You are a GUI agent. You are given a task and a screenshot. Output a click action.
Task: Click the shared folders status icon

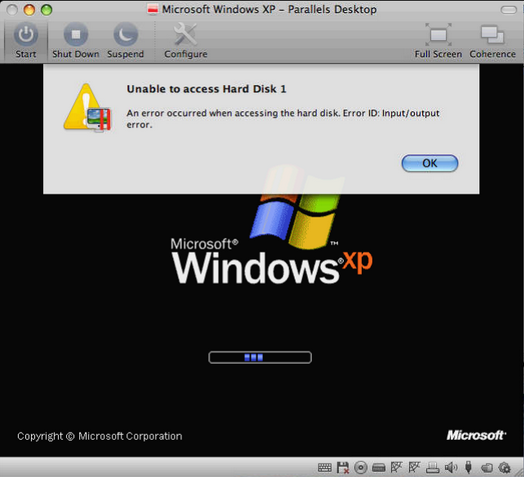[487, 467]
